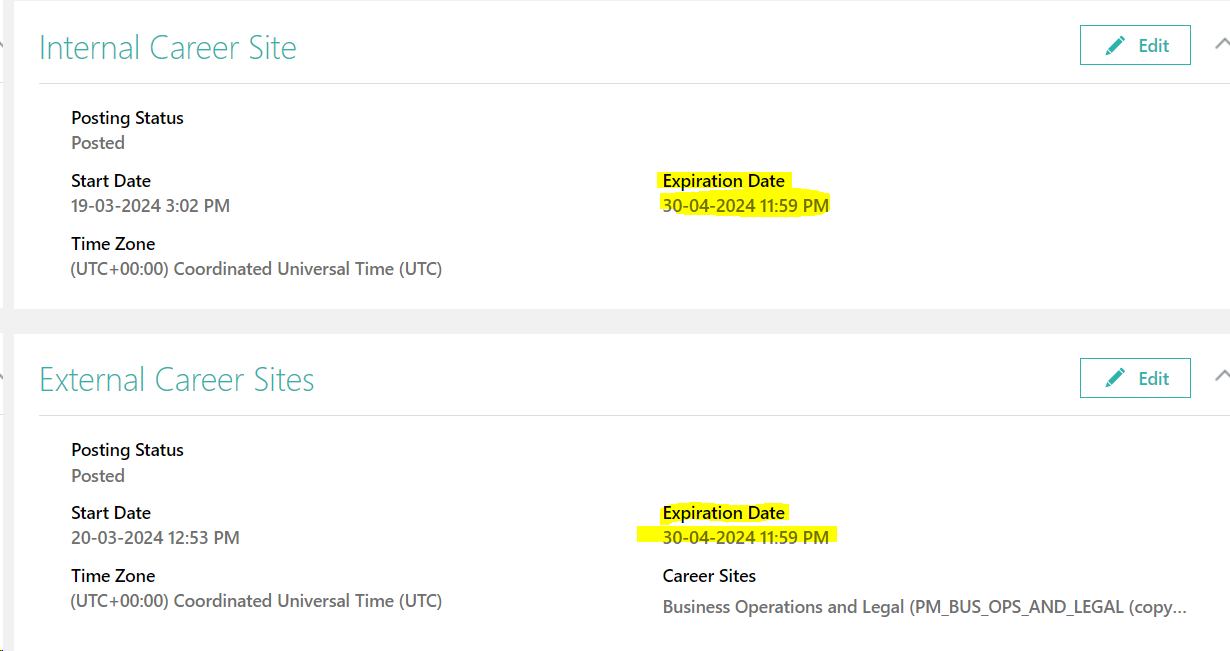Viewport: 1230px width, 651px height.
Task: Click the pencil icon in Internal Career Site section
Action: pyautogui.click(x=1113, y=45)
